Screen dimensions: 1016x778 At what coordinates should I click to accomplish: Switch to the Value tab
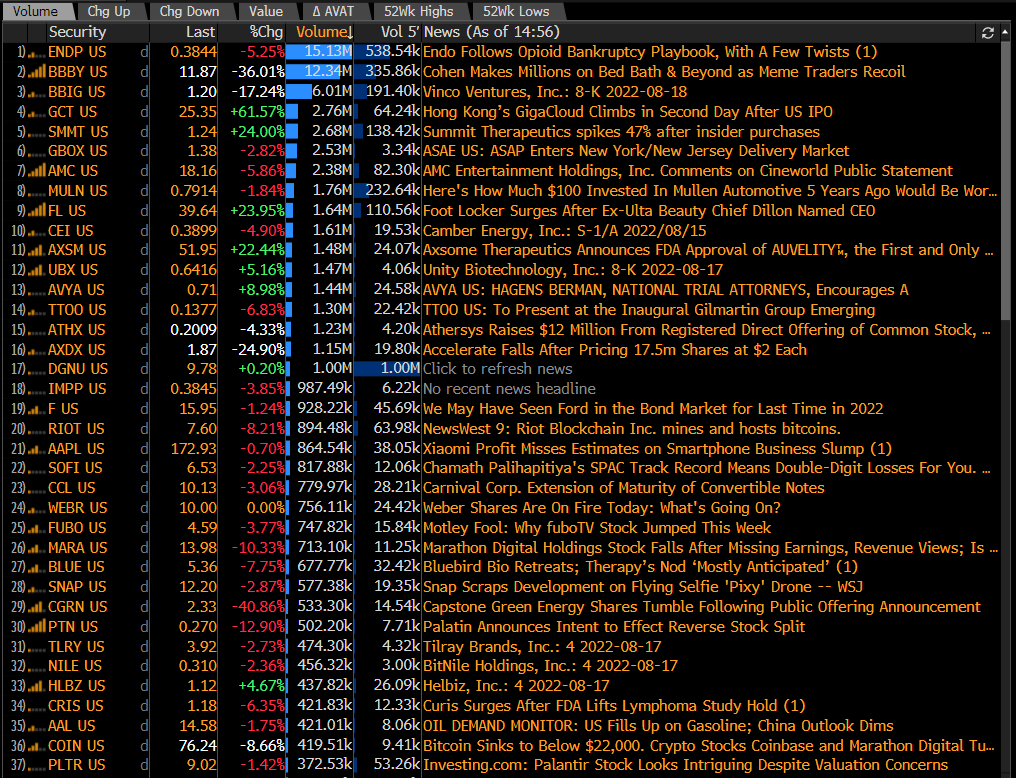[x=266, y=11]
